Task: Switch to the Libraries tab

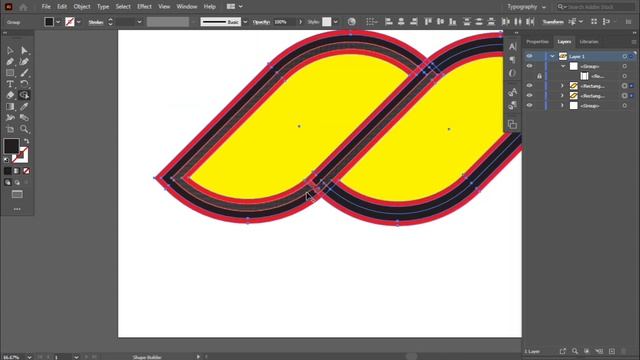Action: 589,42
